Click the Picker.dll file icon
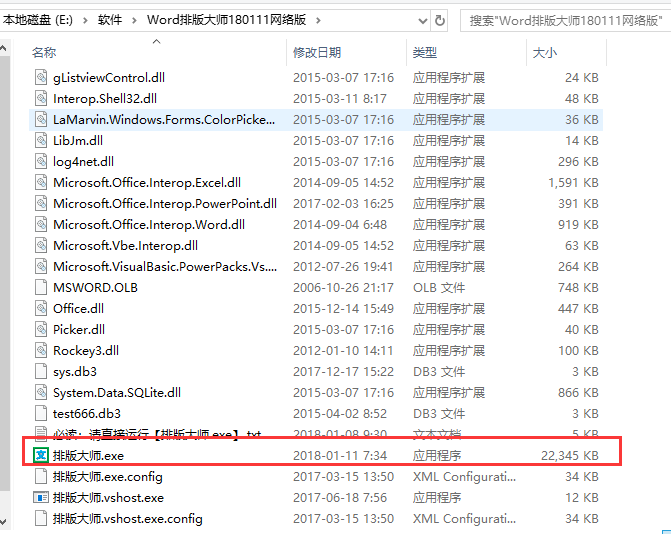Image resolution: width=671 pixels, height=534 pixels. tap(41, 329)
